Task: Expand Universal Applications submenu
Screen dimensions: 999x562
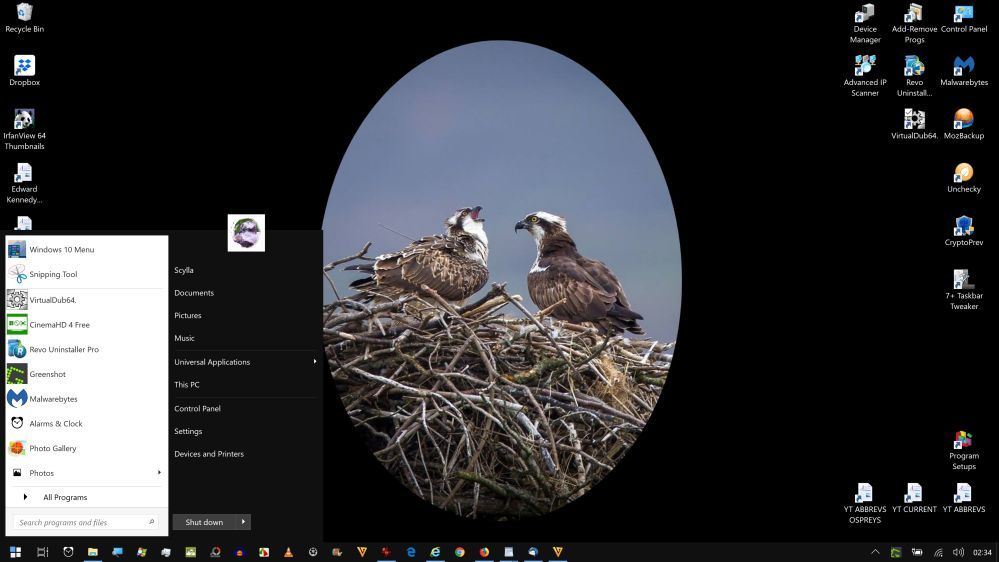Action: pyautogui.click(x=245, y=362)
